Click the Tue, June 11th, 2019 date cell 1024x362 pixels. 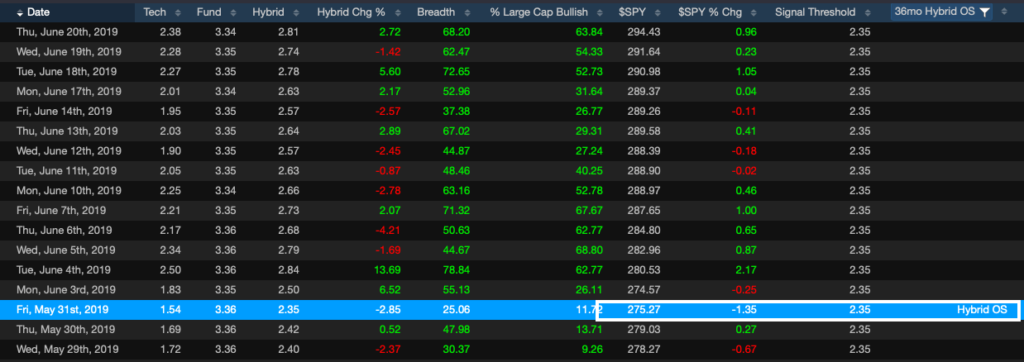67,170
